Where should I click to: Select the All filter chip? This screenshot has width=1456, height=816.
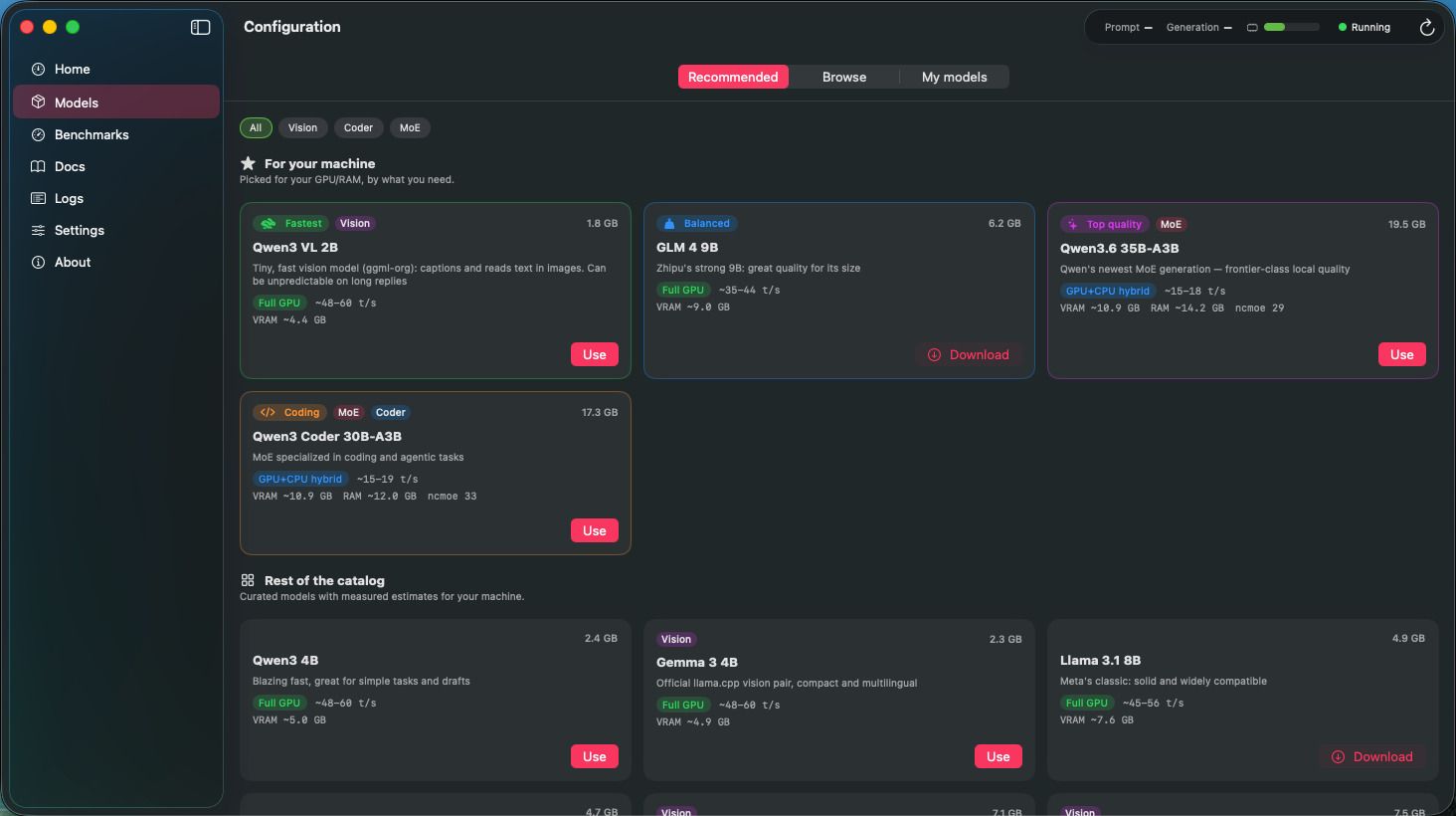(256, 128)
